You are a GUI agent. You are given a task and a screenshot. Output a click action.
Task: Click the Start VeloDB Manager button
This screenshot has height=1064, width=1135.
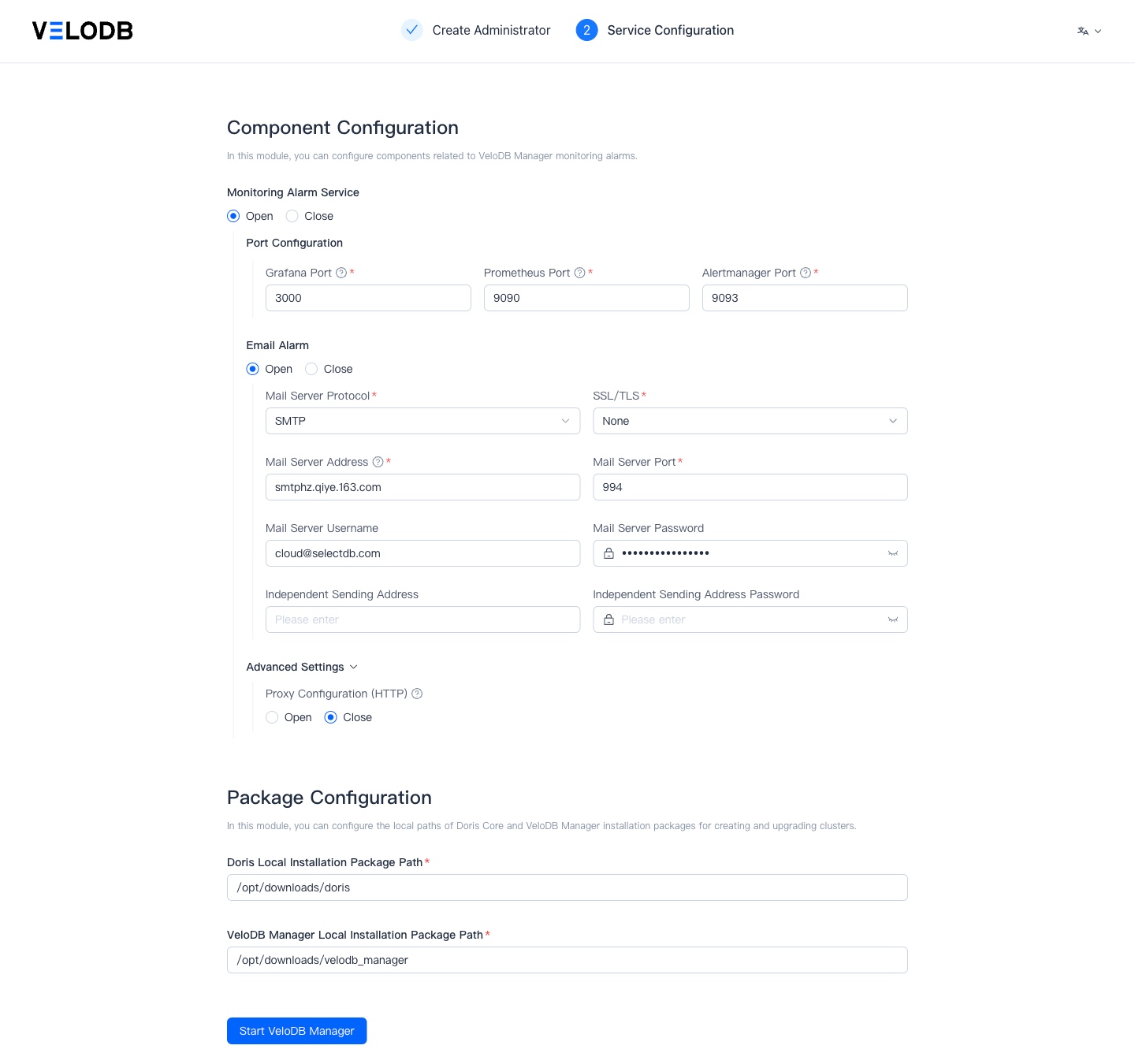pos(297,1031)
